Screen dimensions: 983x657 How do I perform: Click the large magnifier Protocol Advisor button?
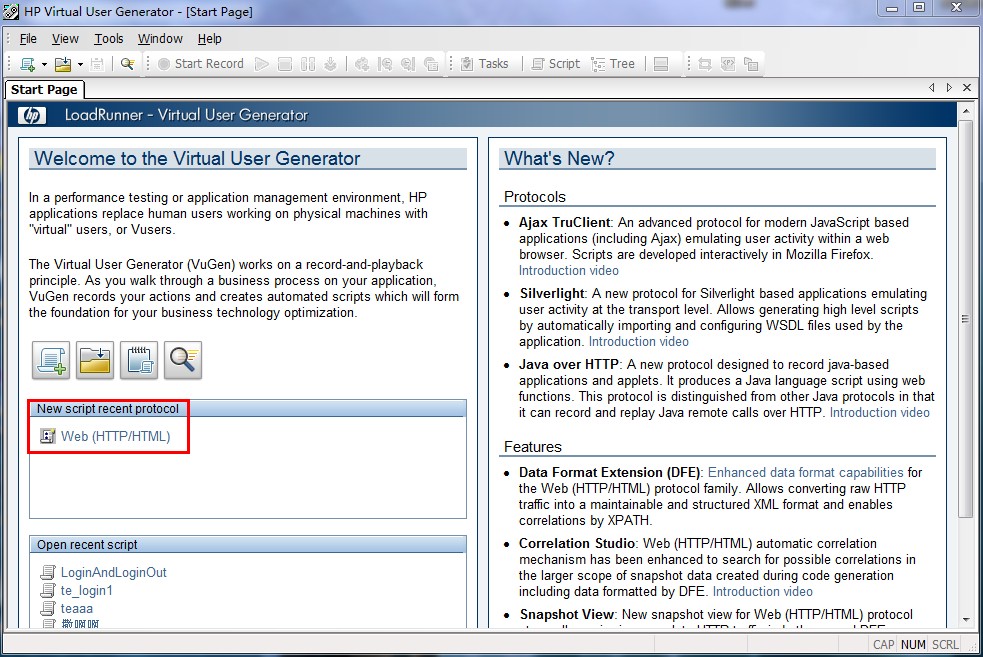(x=182, y=360)
